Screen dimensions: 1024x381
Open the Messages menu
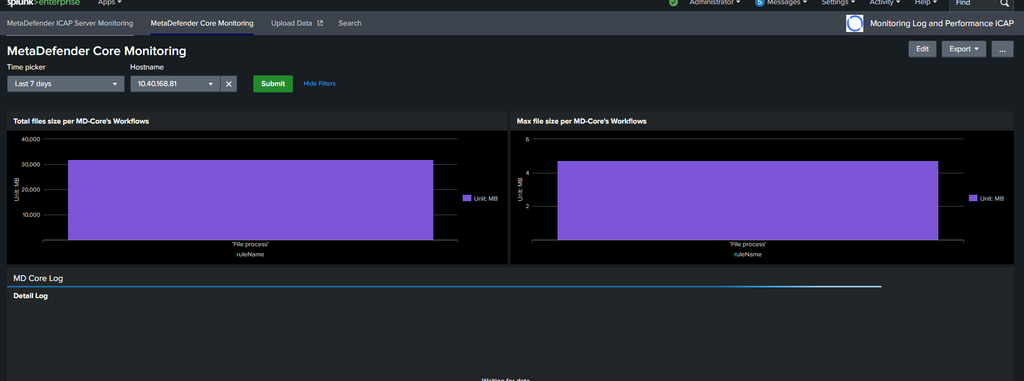[x=786, y=3]
